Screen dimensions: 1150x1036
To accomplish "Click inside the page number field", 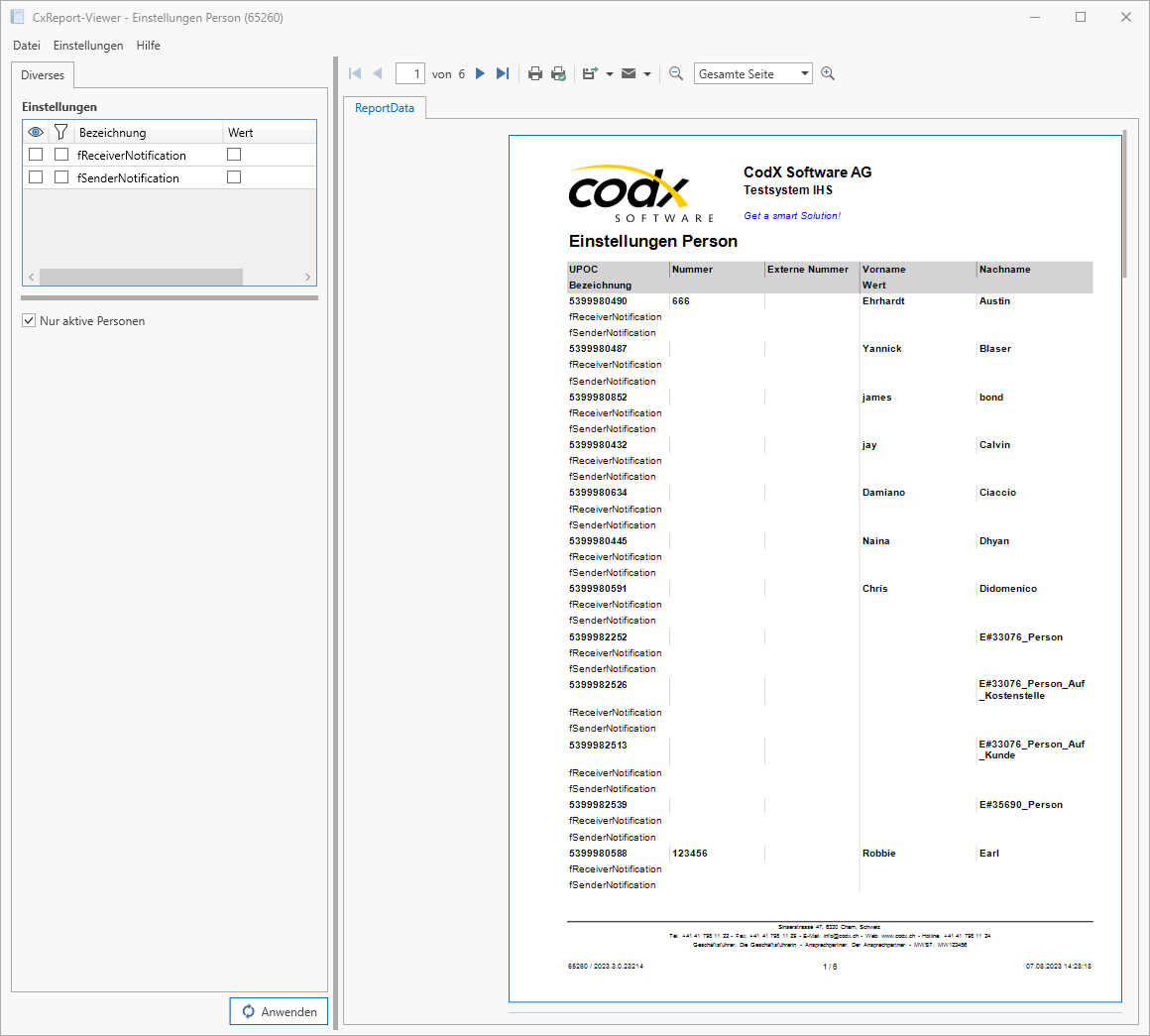I will (x=410, y=72).
